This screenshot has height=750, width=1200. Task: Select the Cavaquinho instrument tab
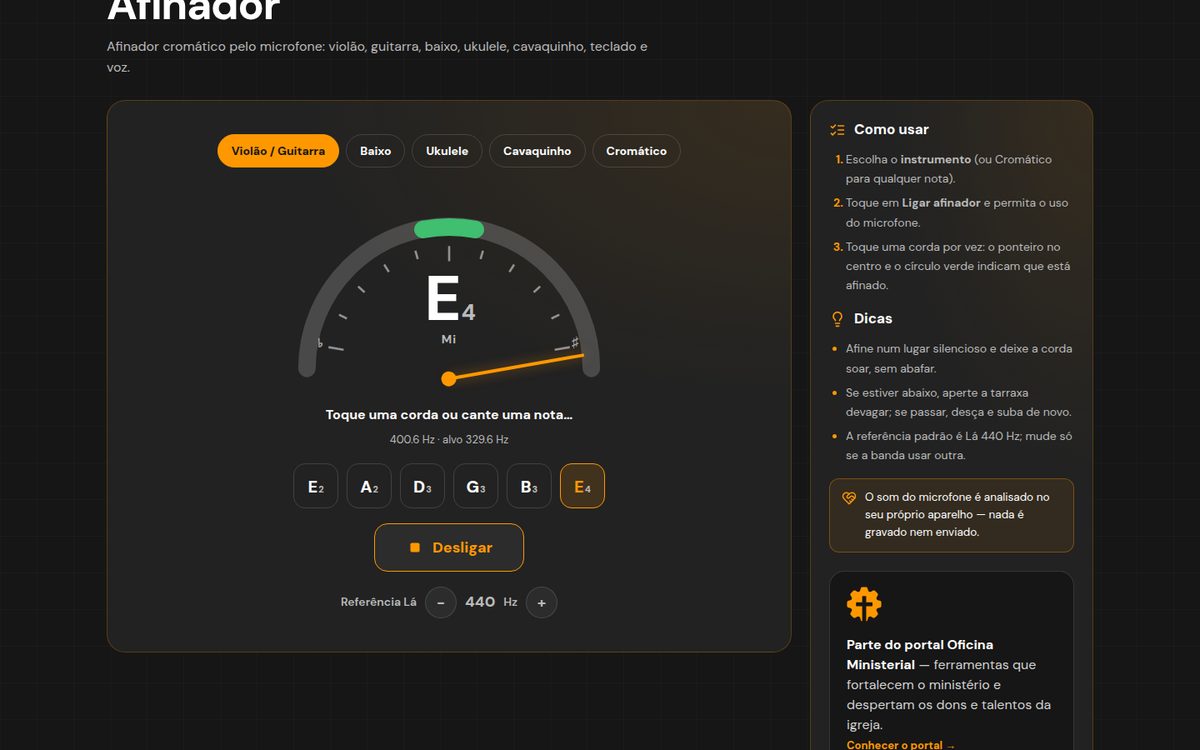point(537,151)
